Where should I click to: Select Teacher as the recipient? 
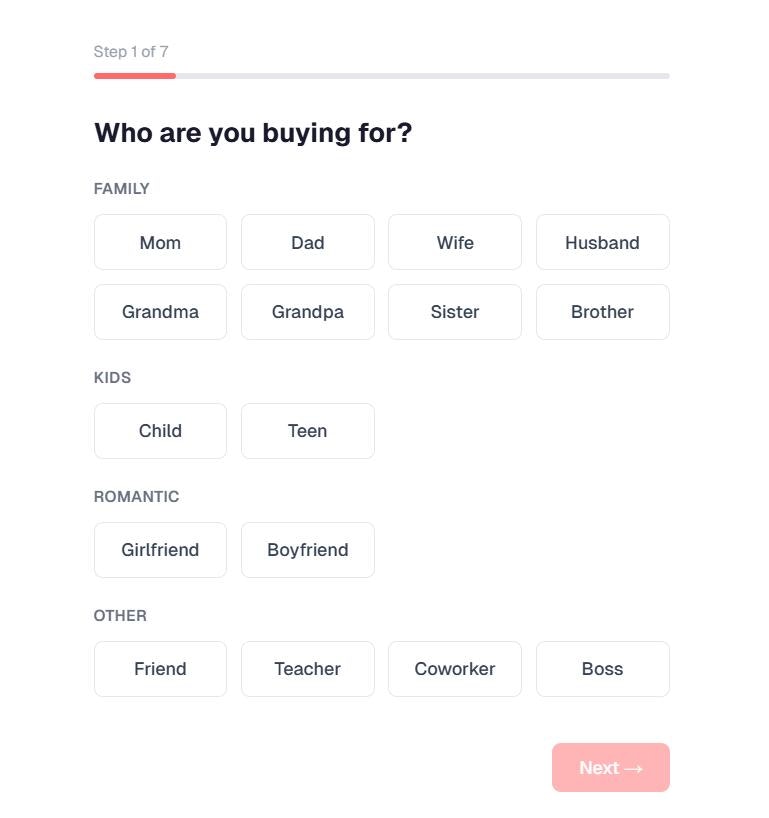point(307,669)
